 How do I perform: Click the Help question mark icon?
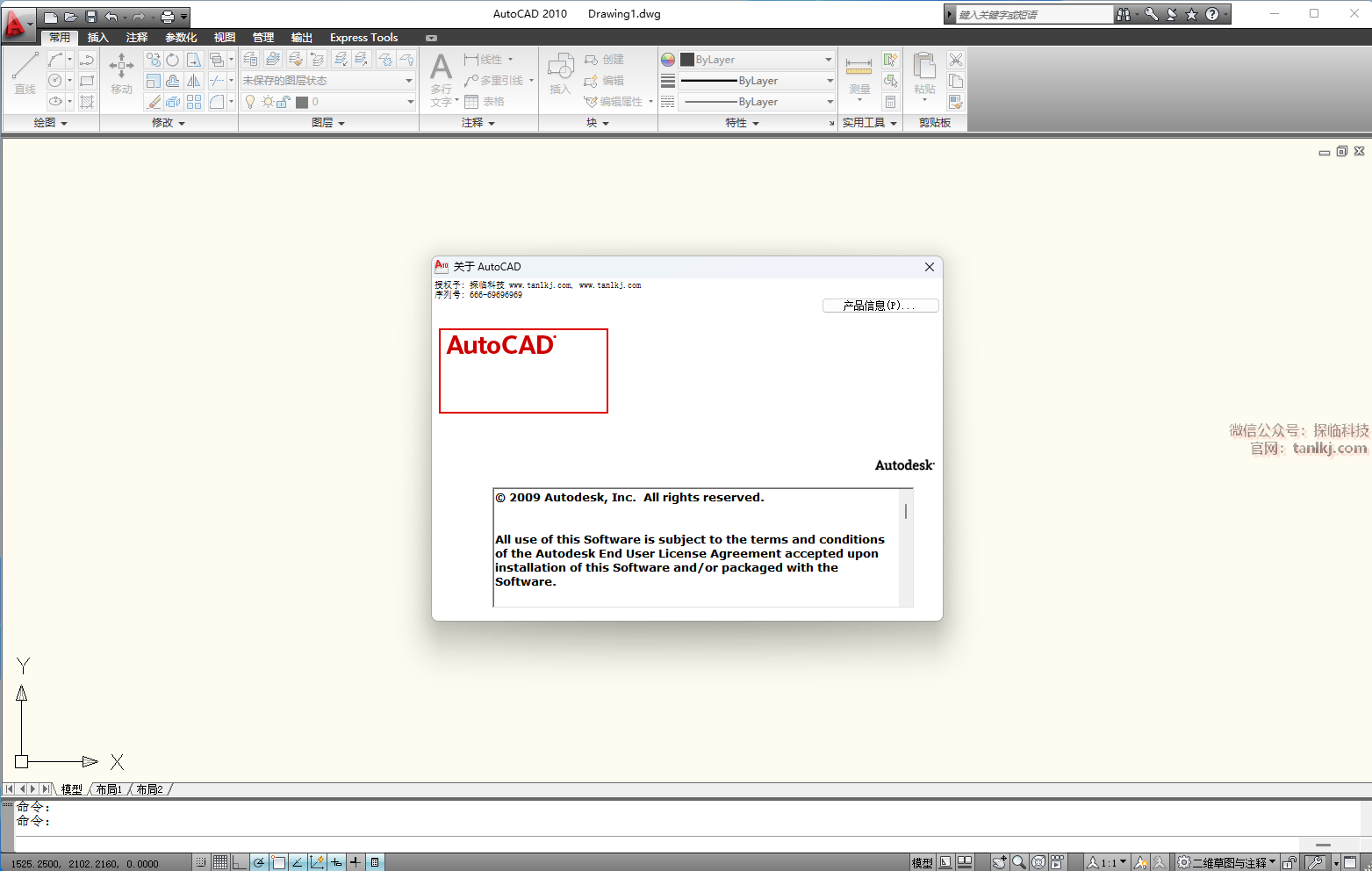pos(1212,14)
